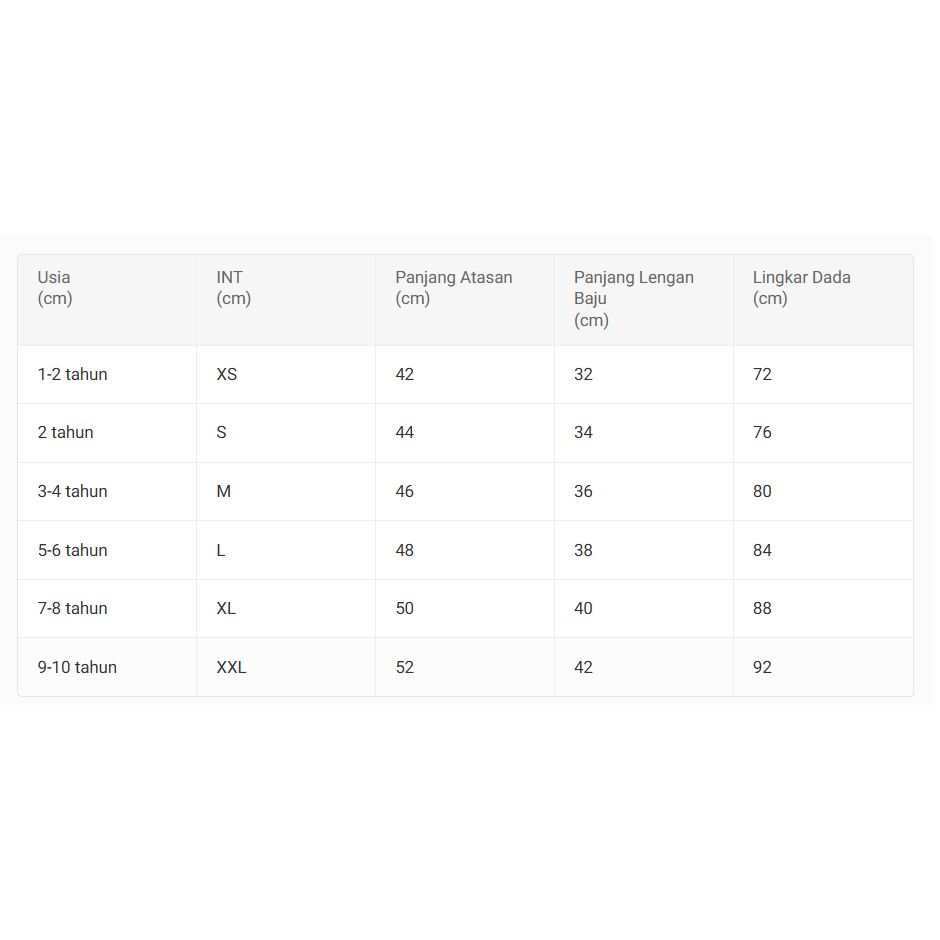This screenshot has height=940, width=940.
Task: Click the Lingkar Dada column header
Action: [801, 288]
